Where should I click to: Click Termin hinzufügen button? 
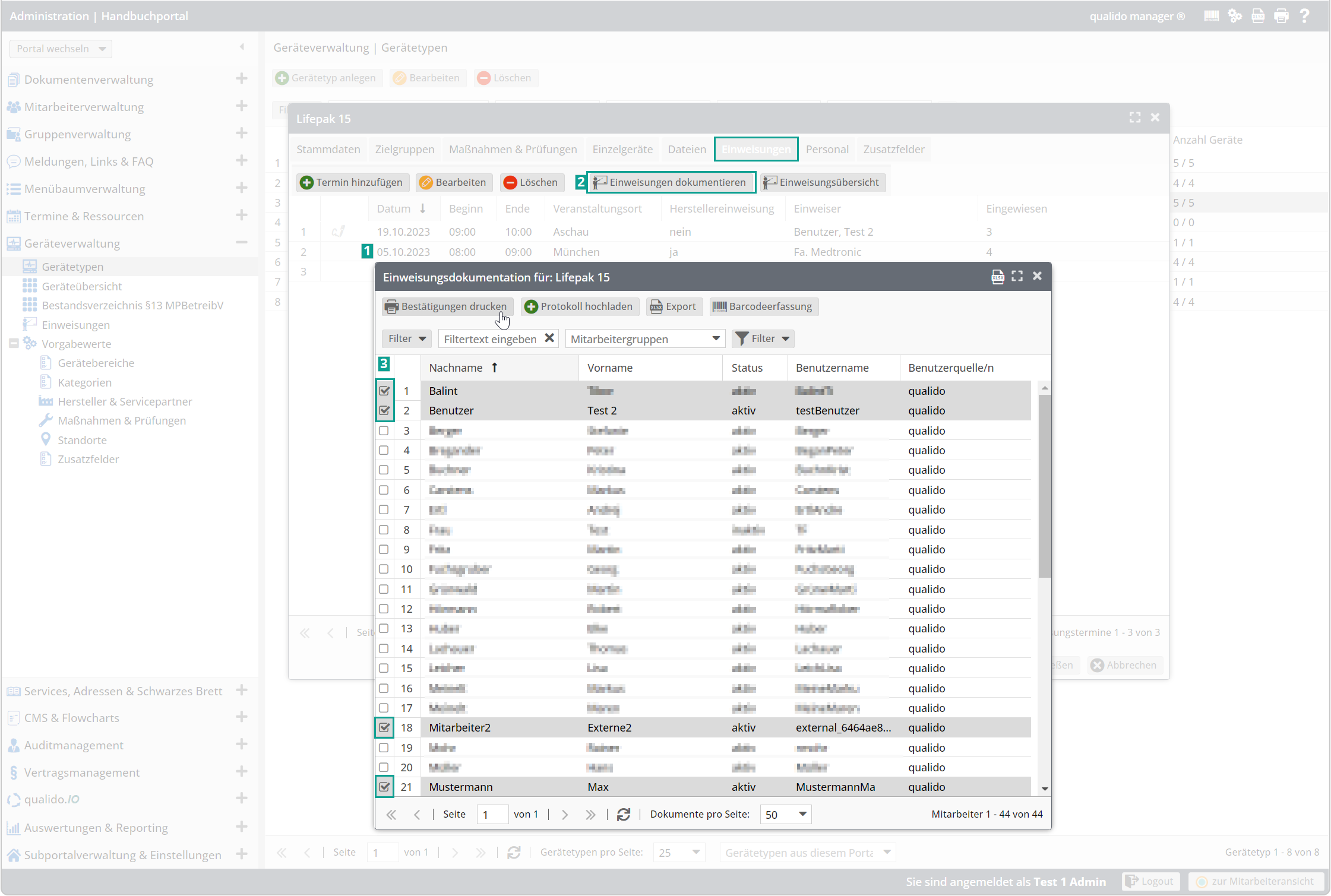(353, 182)
